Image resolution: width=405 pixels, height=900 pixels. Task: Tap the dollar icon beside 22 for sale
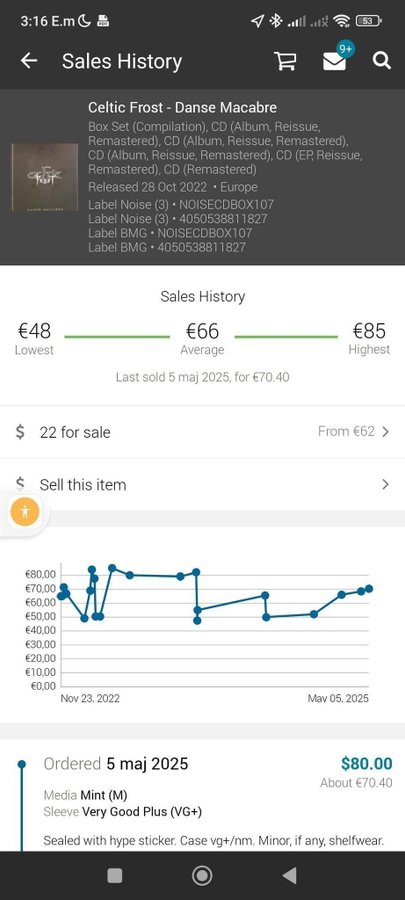20,432
